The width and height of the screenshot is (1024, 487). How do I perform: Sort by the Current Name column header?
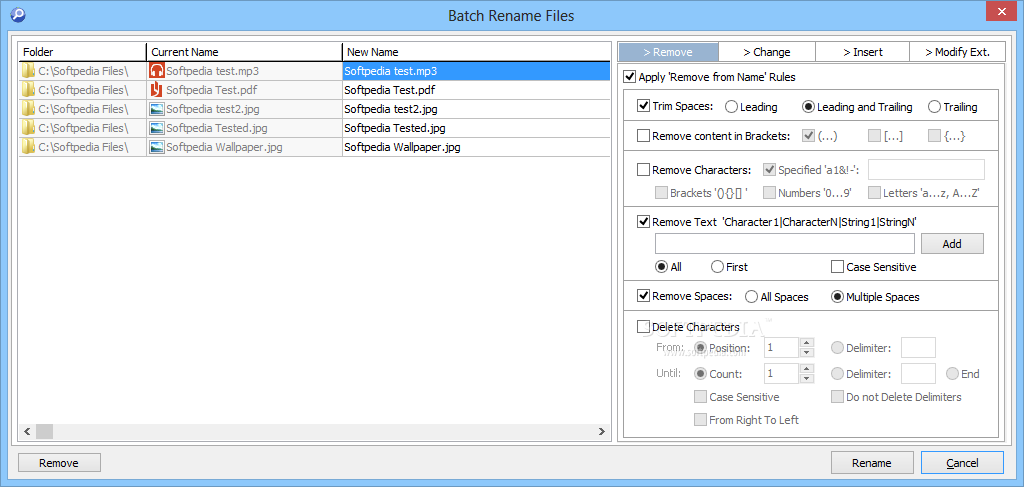(x=244, y=52)
